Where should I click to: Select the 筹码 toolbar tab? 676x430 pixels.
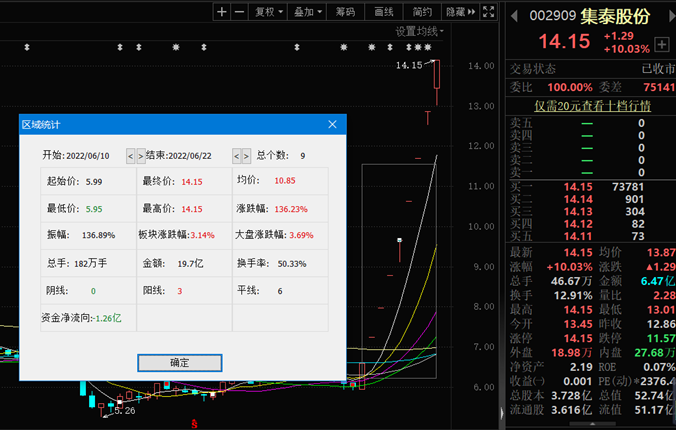[345, 12]
